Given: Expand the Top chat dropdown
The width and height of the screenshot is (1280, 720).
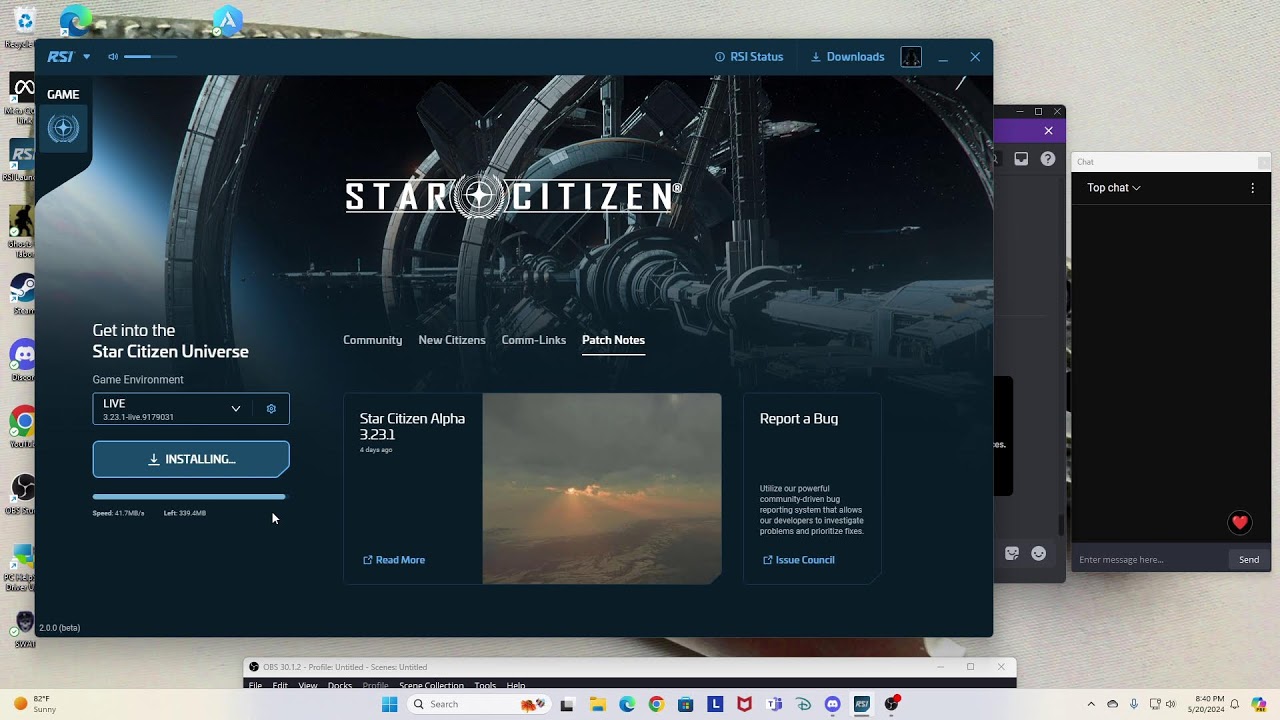Looking at the screenshot, I should pyautogui.click(x=1114, y=188).
